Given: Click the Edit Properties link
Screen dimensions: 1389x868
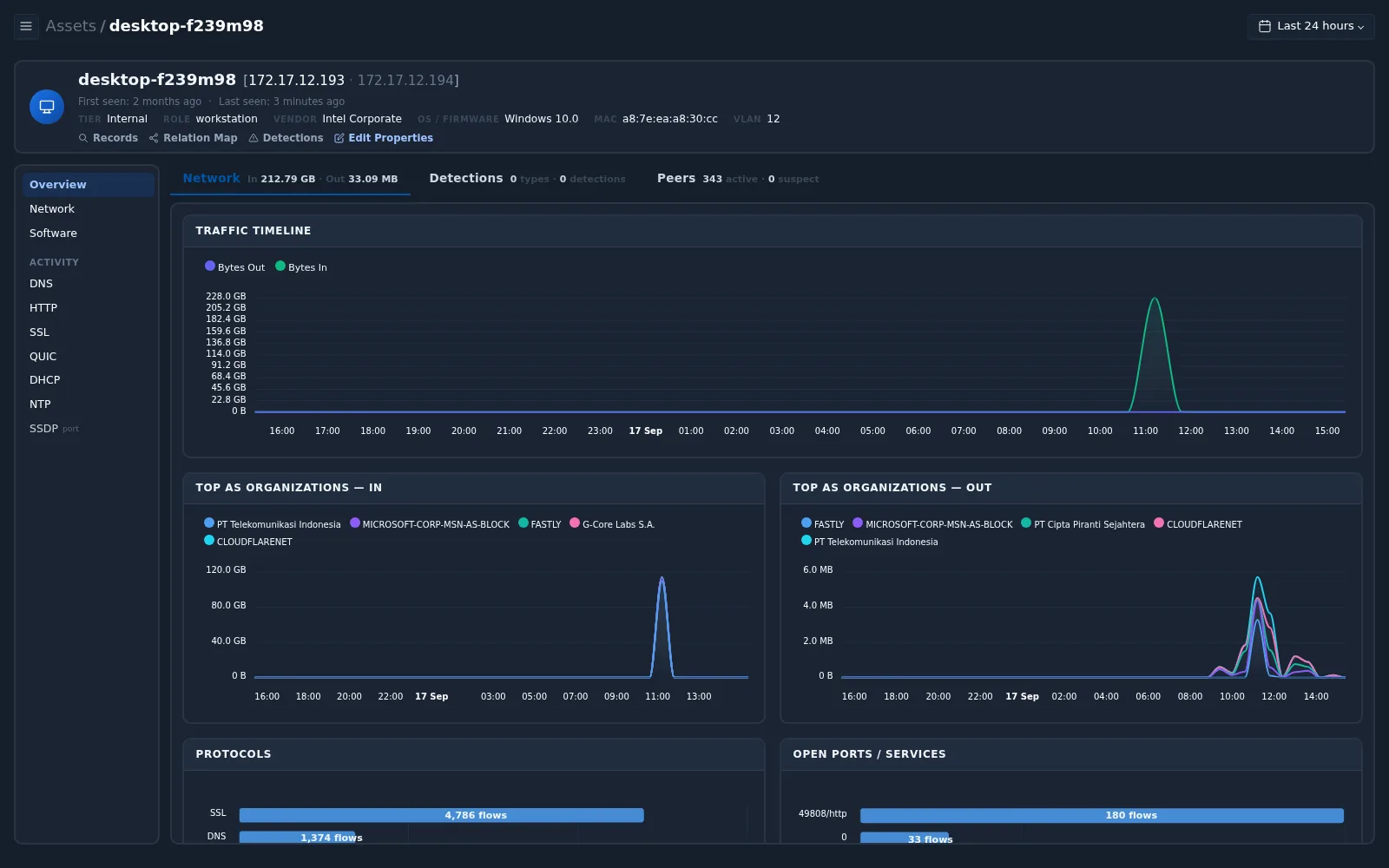Looking at the screenshot, I should [x=384, y=138].
